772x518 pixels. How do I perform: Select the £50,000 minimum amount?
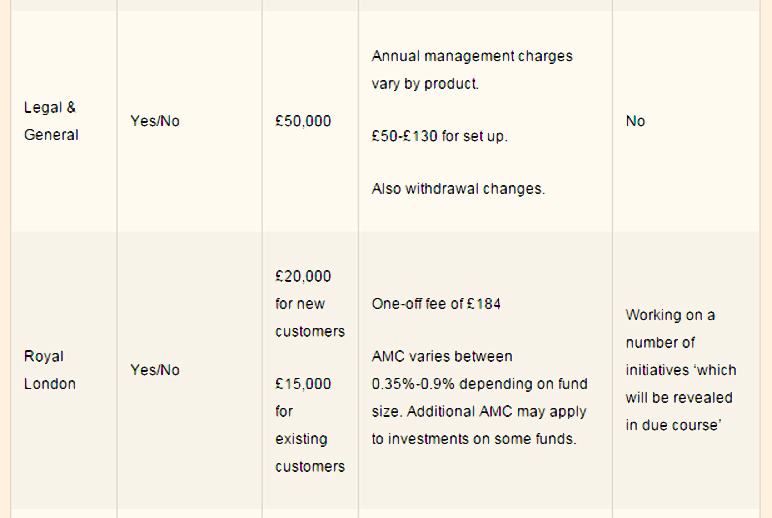[303, 121]
